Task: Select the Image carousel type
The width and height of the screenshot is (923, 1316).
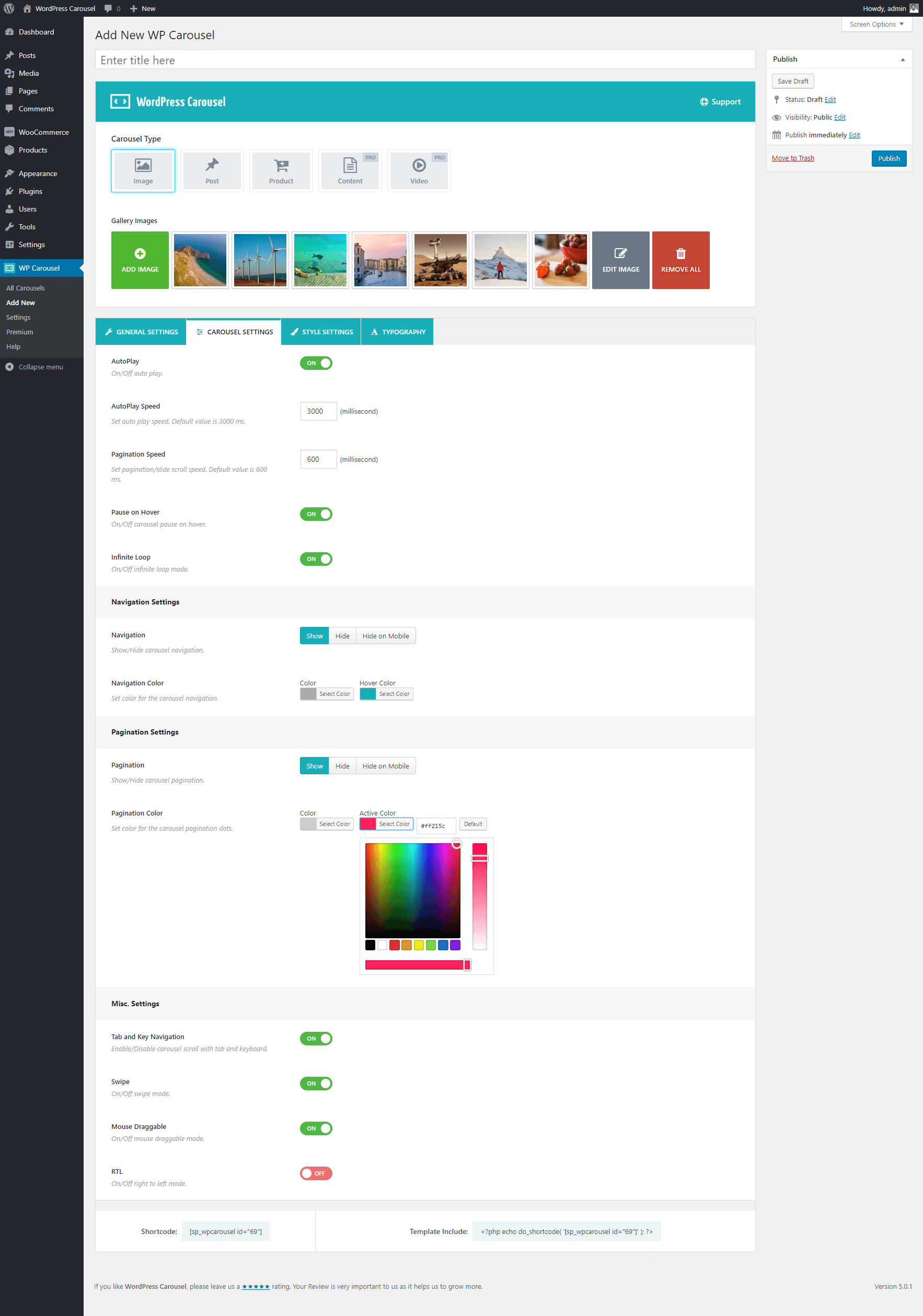Action: click(x=143, y=171)
